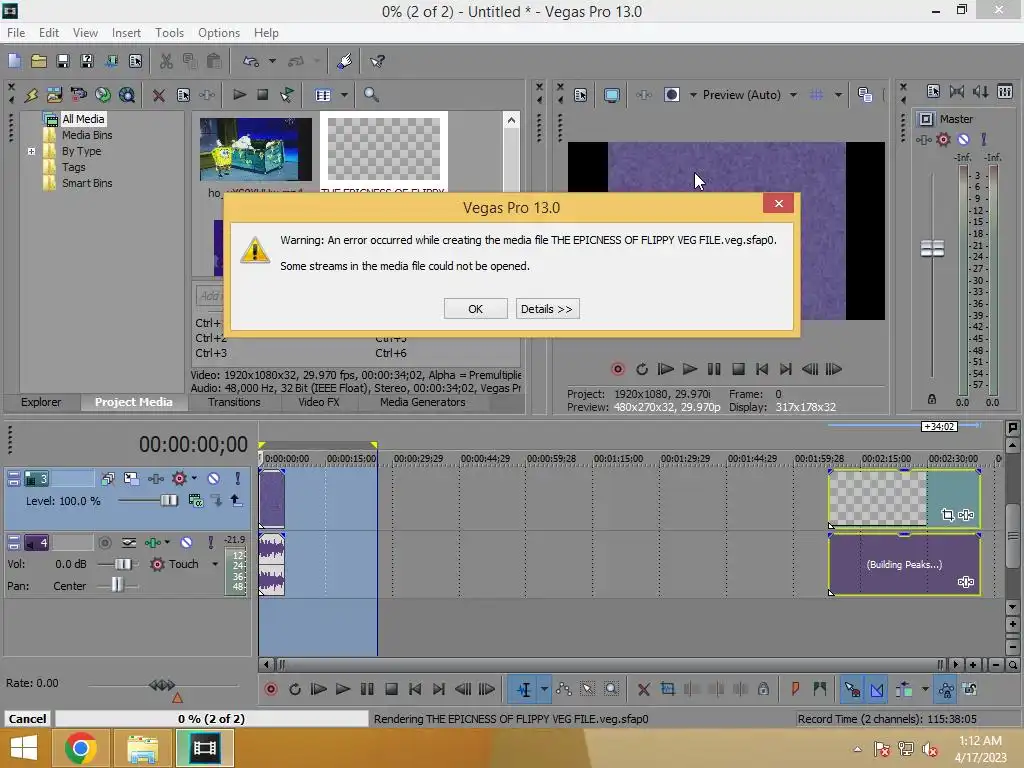Mute video track 3
This screenshot has width=1024, height=768.
214,479
